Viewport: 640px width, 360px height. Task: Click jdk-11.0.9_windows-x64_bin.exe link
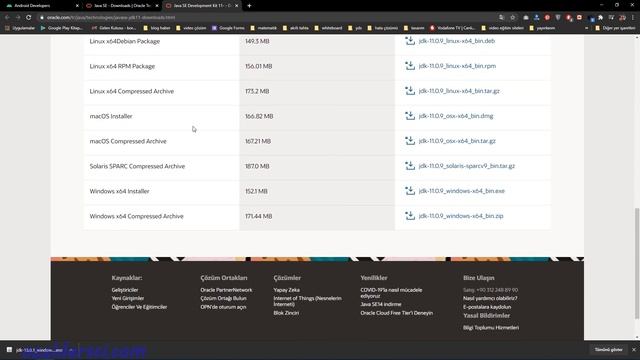click(462, 191)
